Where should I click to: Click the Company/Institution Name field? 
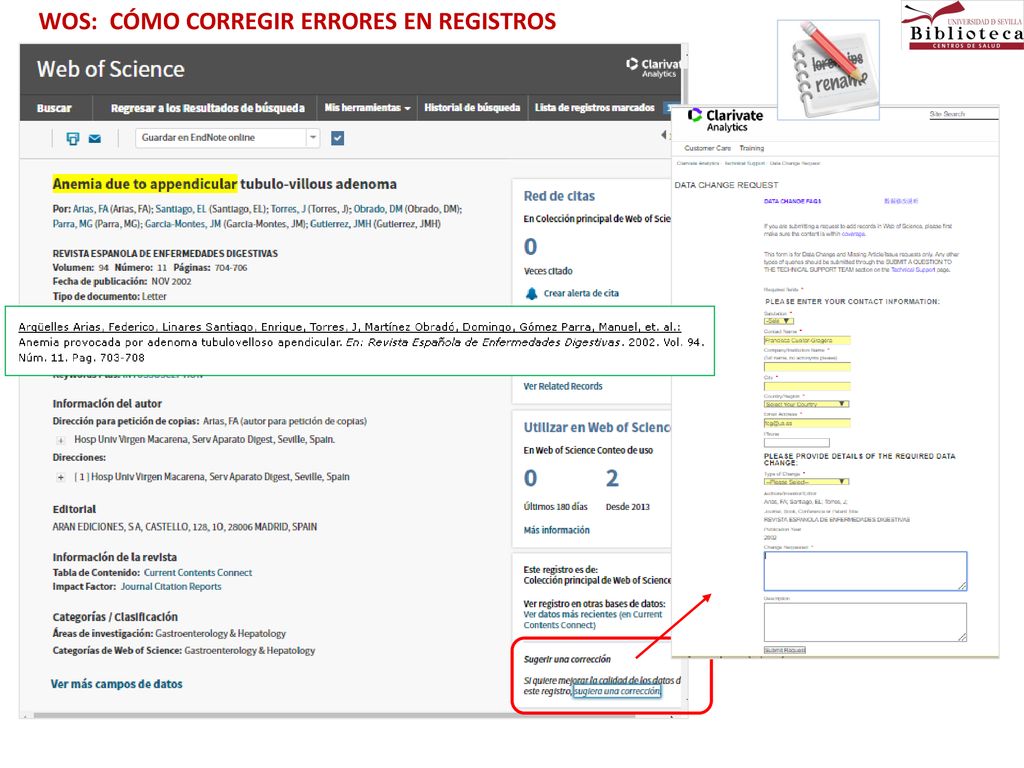[807, 366]
